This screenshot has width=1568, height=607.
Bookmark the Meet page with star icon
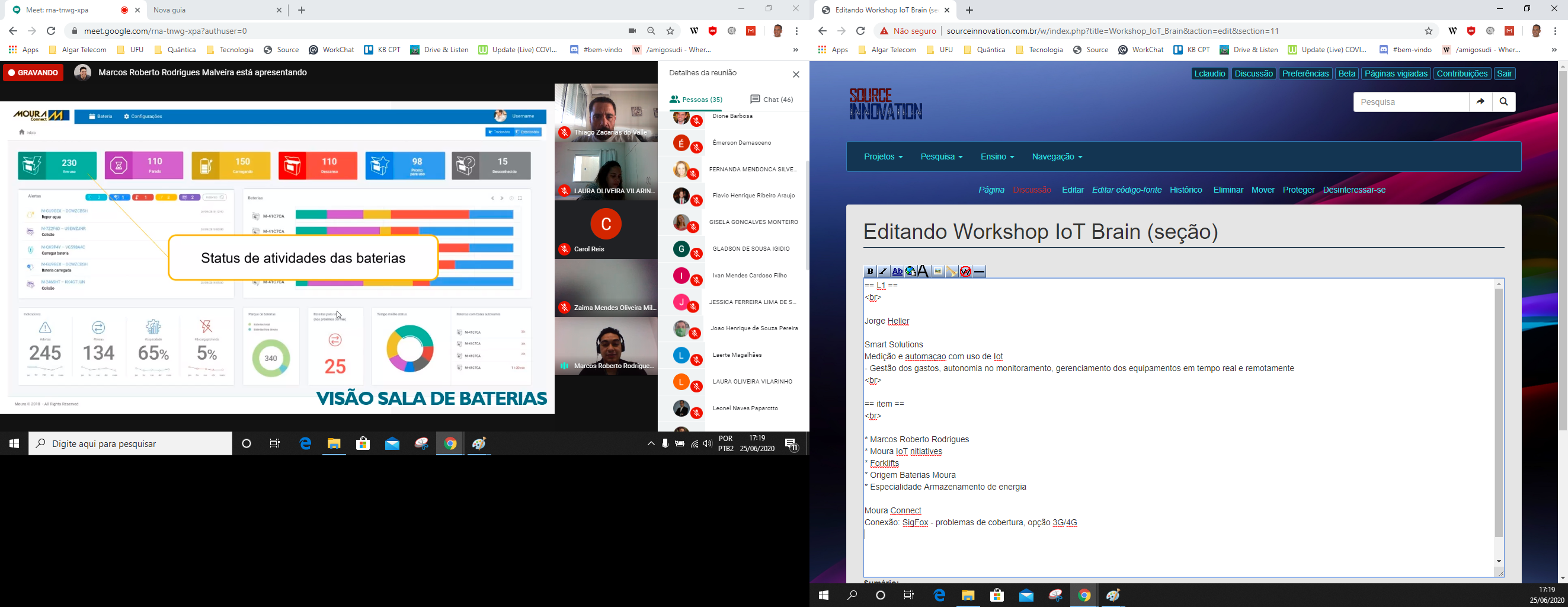(x=670, y=31)
